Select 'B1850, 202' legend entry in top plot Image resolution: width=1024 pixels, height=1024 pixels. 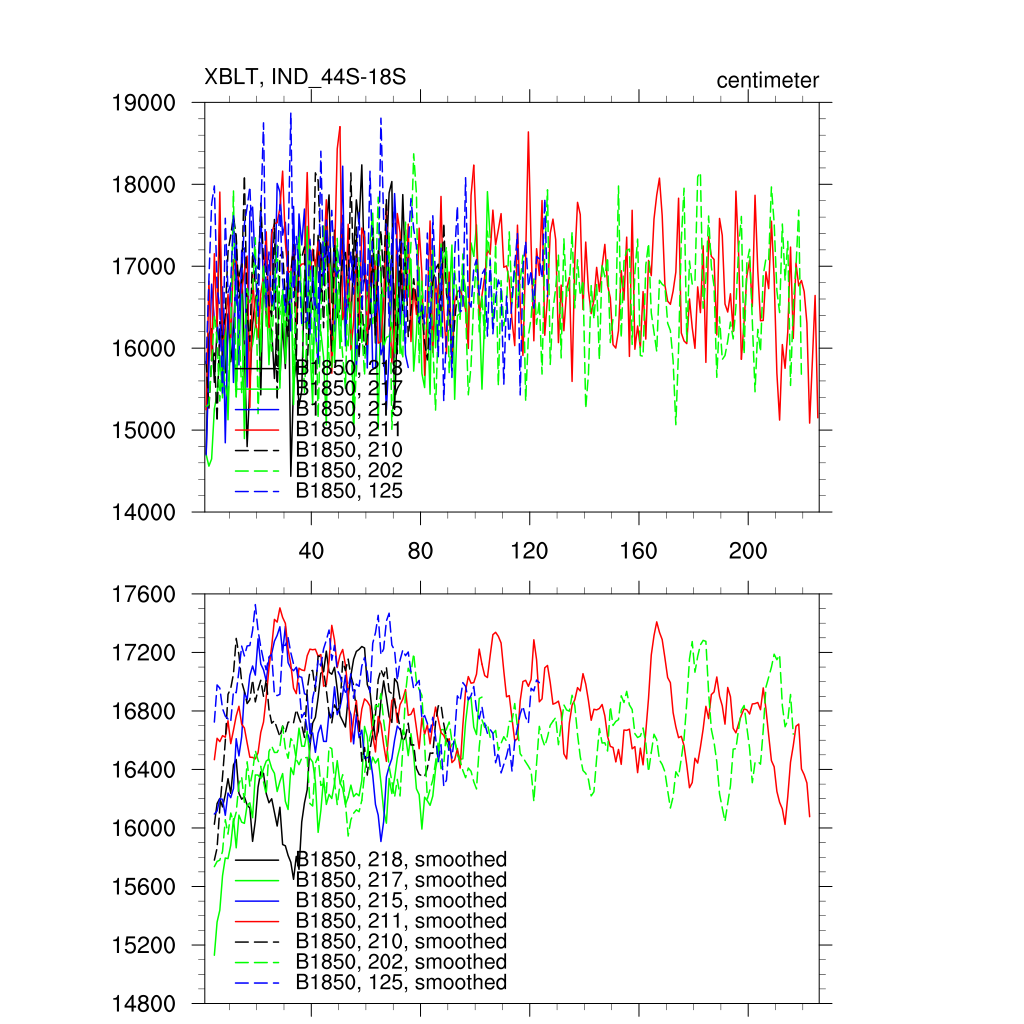click(349, 470)
